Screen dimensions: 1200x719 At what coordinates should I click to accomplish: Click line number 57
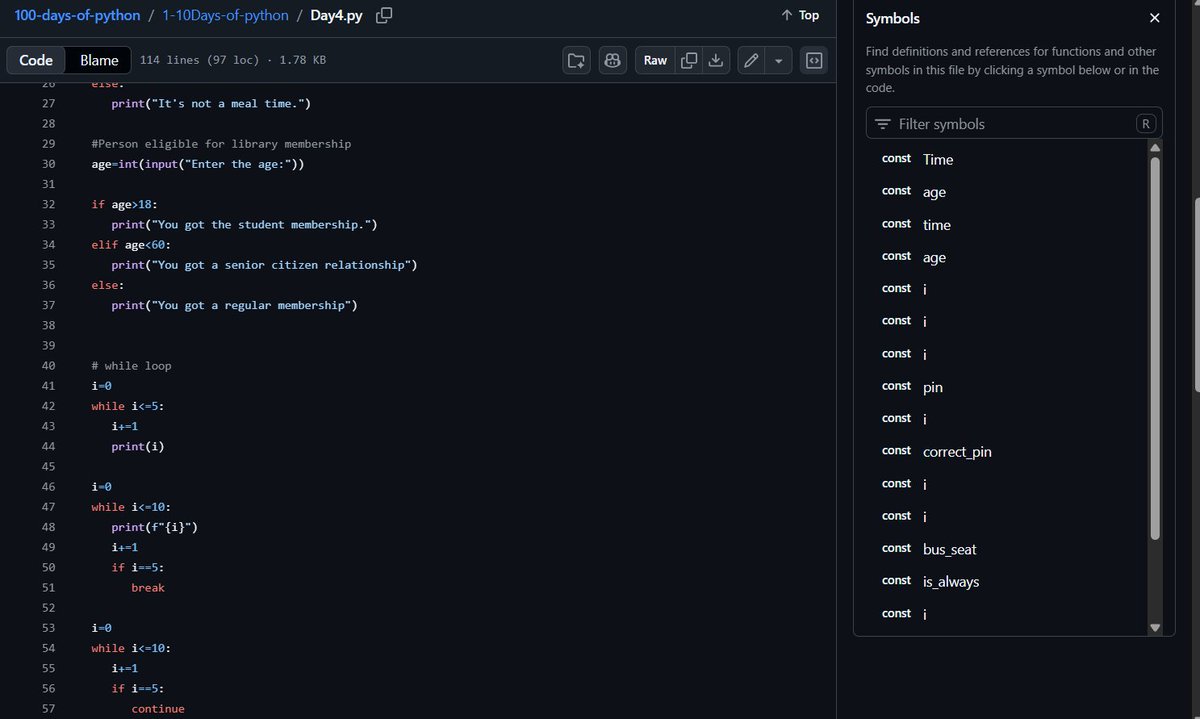pyautogui.click(x=49, y=709)
